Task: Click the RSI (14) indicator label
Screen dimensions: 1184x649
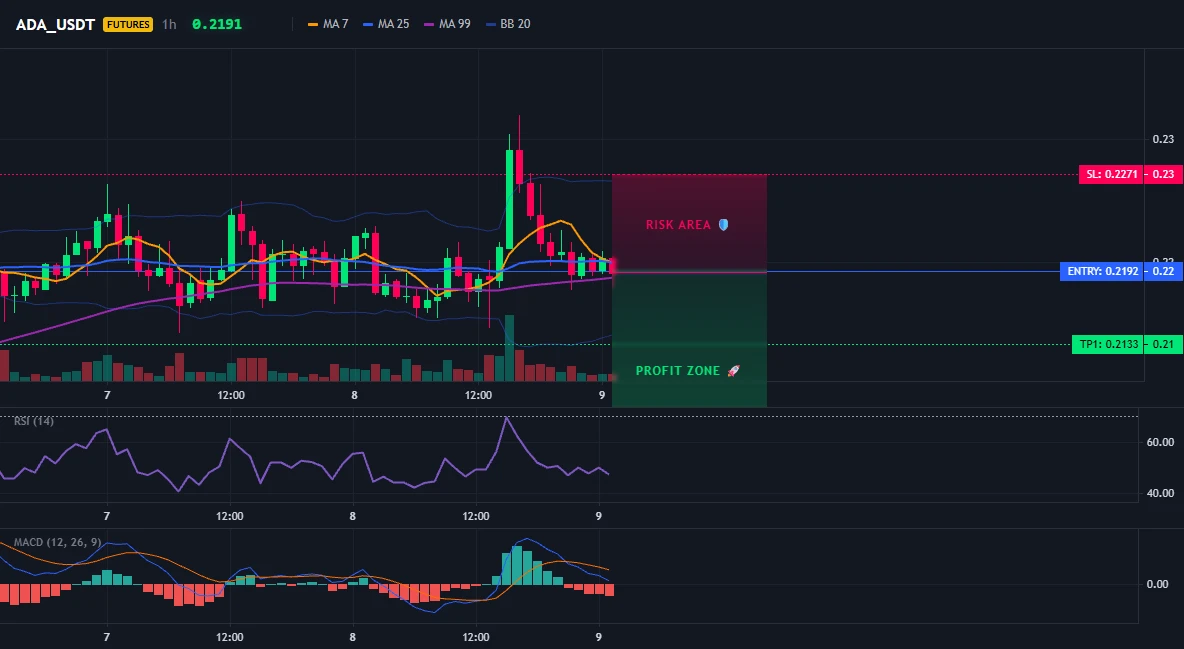Action: point(34,421)
